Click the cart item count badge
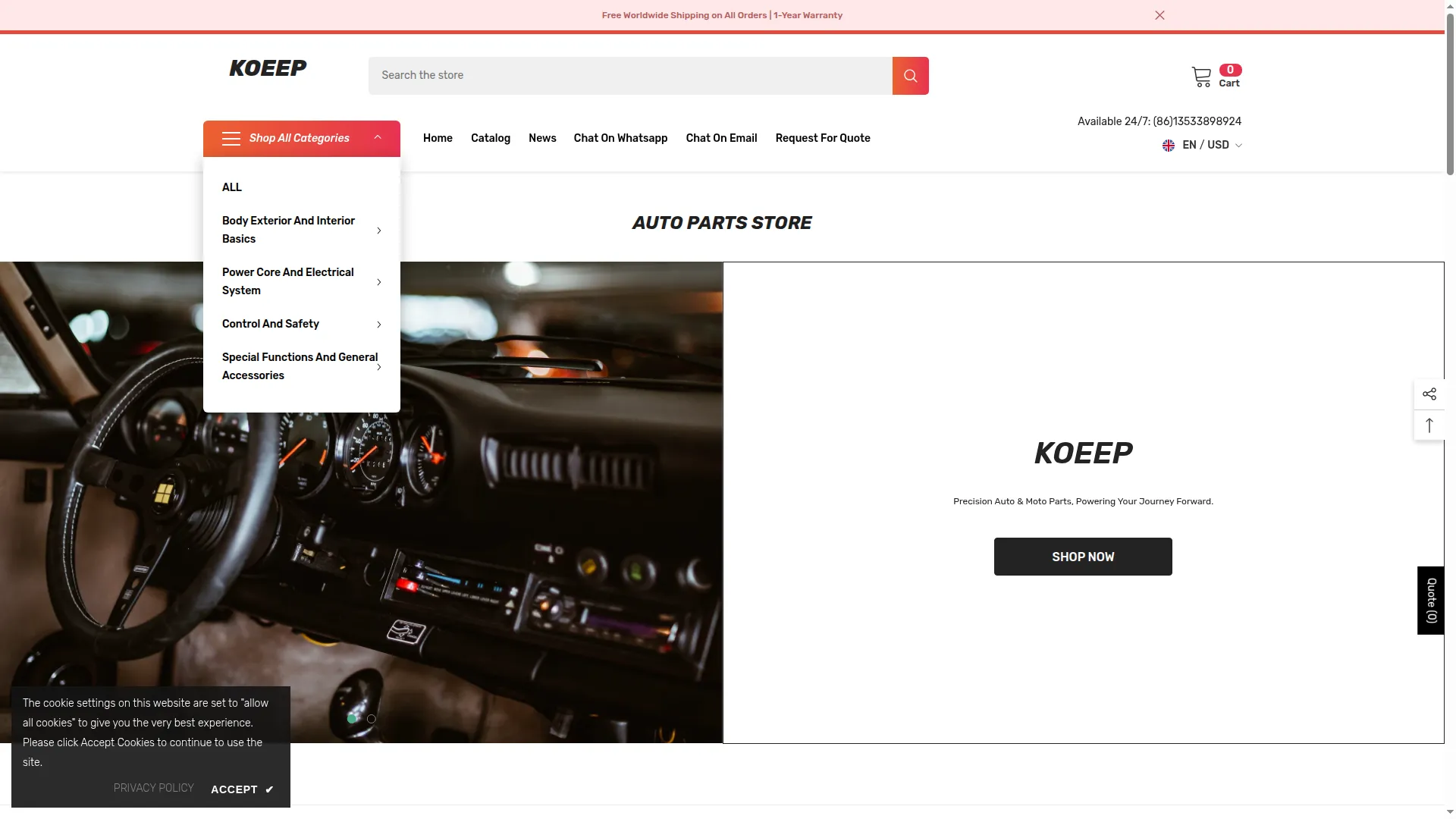Screen dimensions: 1456x819 coord(1230,70)
